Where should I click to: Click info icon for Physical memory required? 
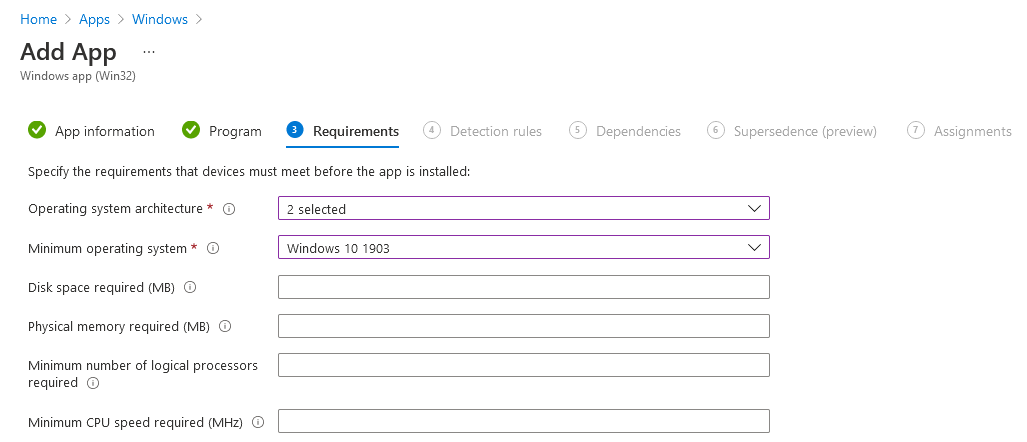pos(225,326)
